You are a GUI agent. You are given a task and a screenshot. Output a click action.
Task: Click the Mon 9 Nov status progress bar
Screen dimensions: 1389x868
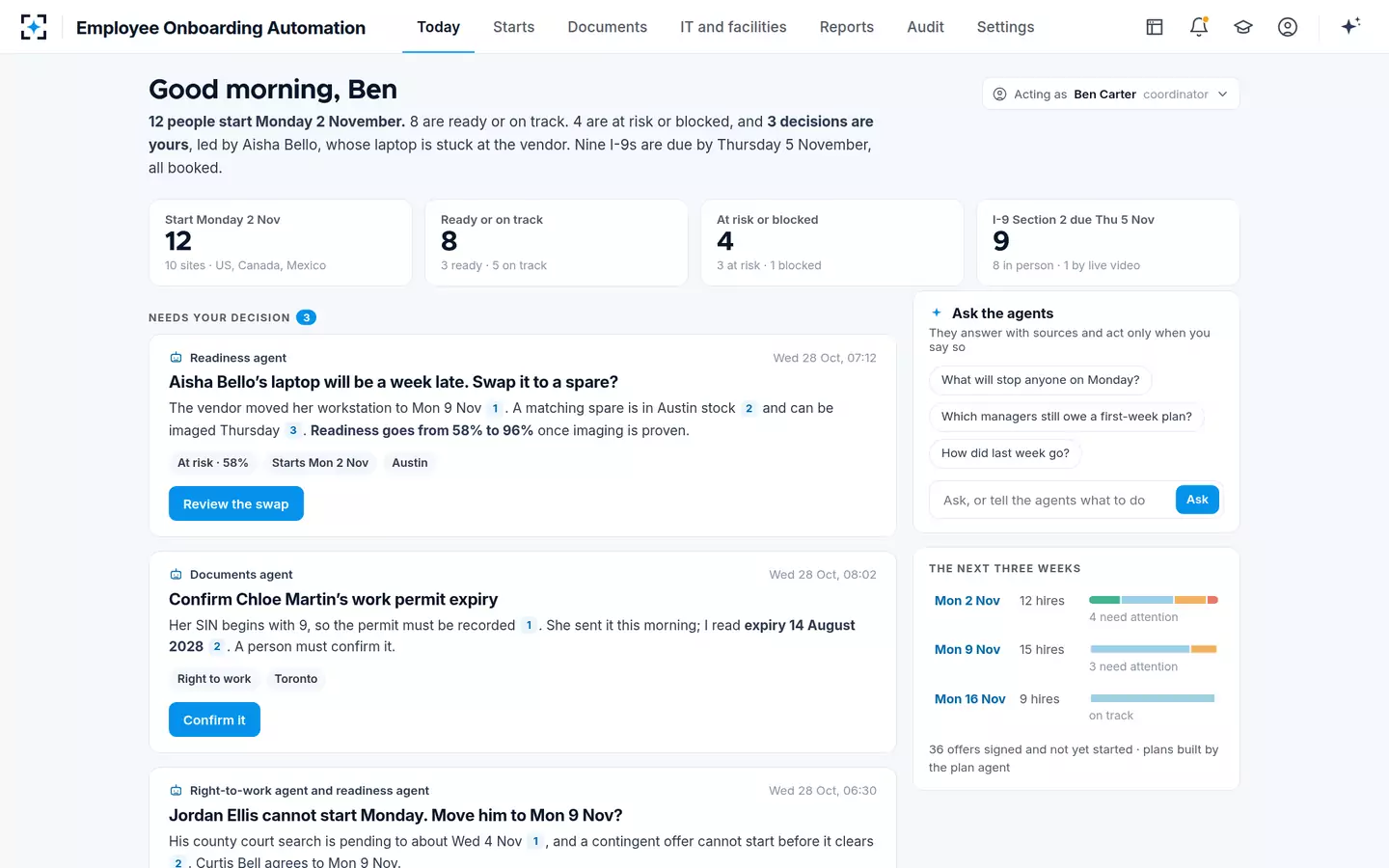(1153, 649)
